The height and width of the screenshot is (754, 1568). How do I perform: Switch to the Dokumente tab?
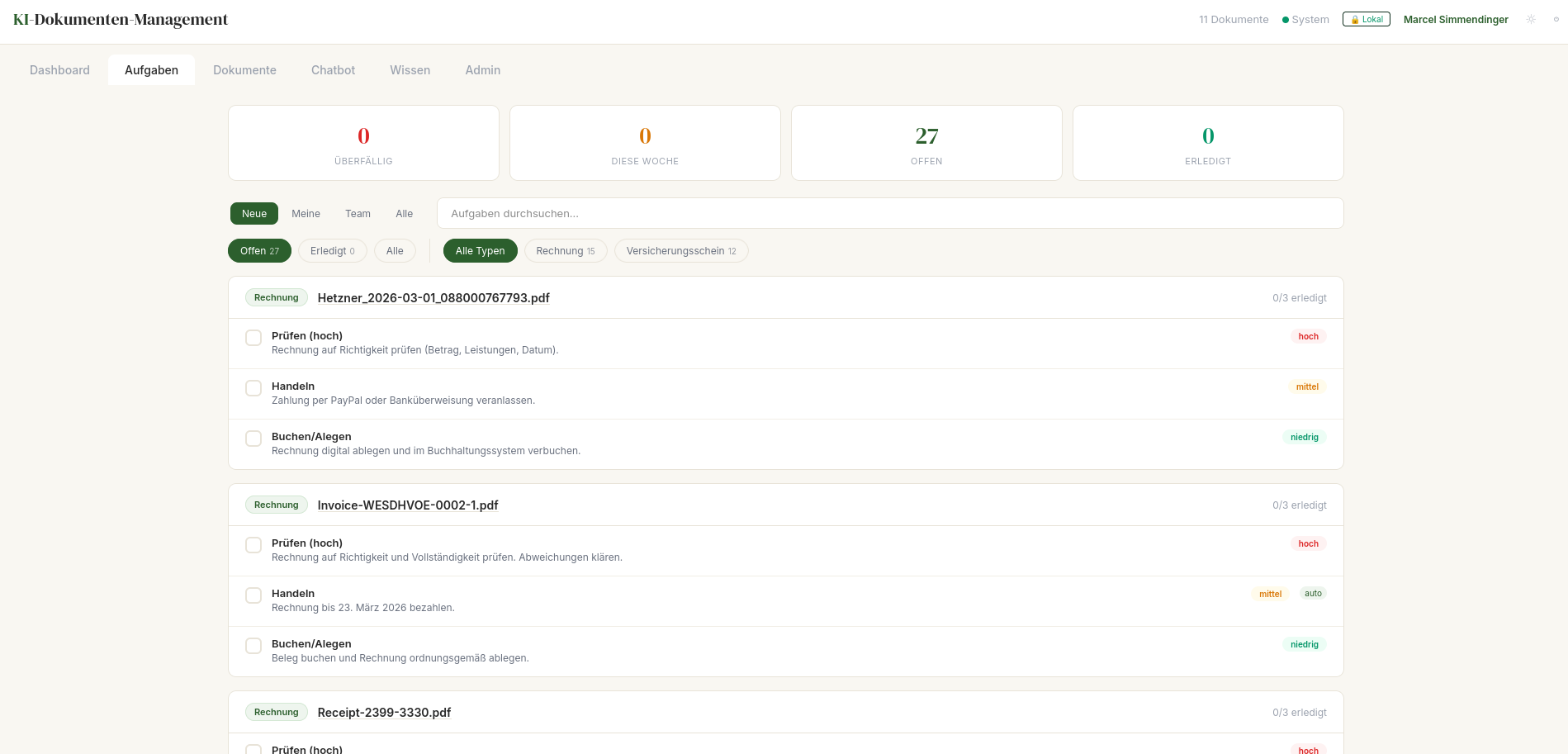244,70
